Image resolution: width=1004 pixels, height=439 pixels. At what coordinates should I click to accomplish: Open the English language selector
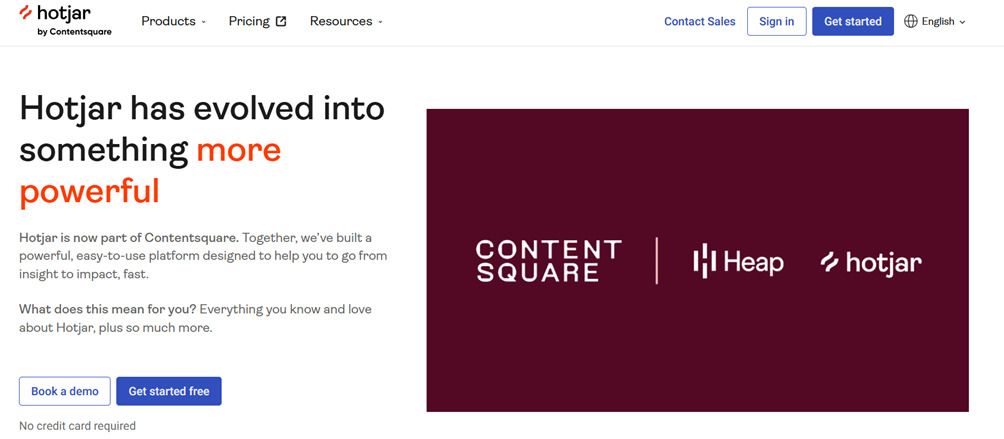pos(935,21)
